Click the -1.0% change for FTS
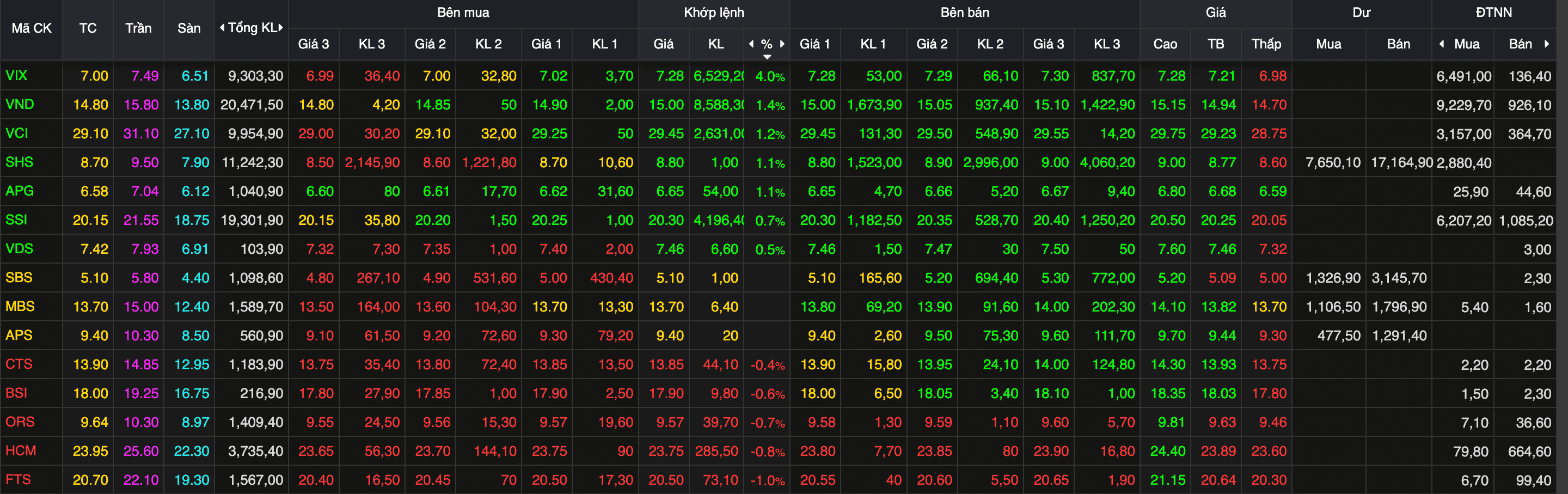Viewport: 1568px width, 494px height. pyautogui.click(x=768, y=480)
